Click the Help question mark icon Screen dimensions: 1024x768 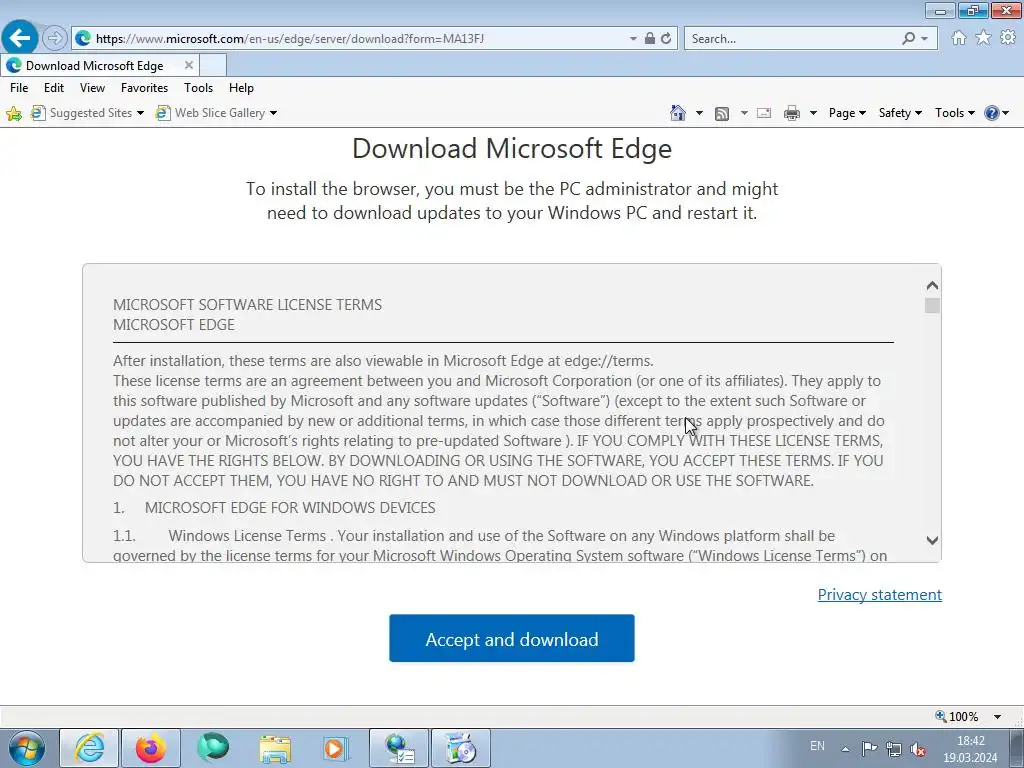[x=991, y=113]
